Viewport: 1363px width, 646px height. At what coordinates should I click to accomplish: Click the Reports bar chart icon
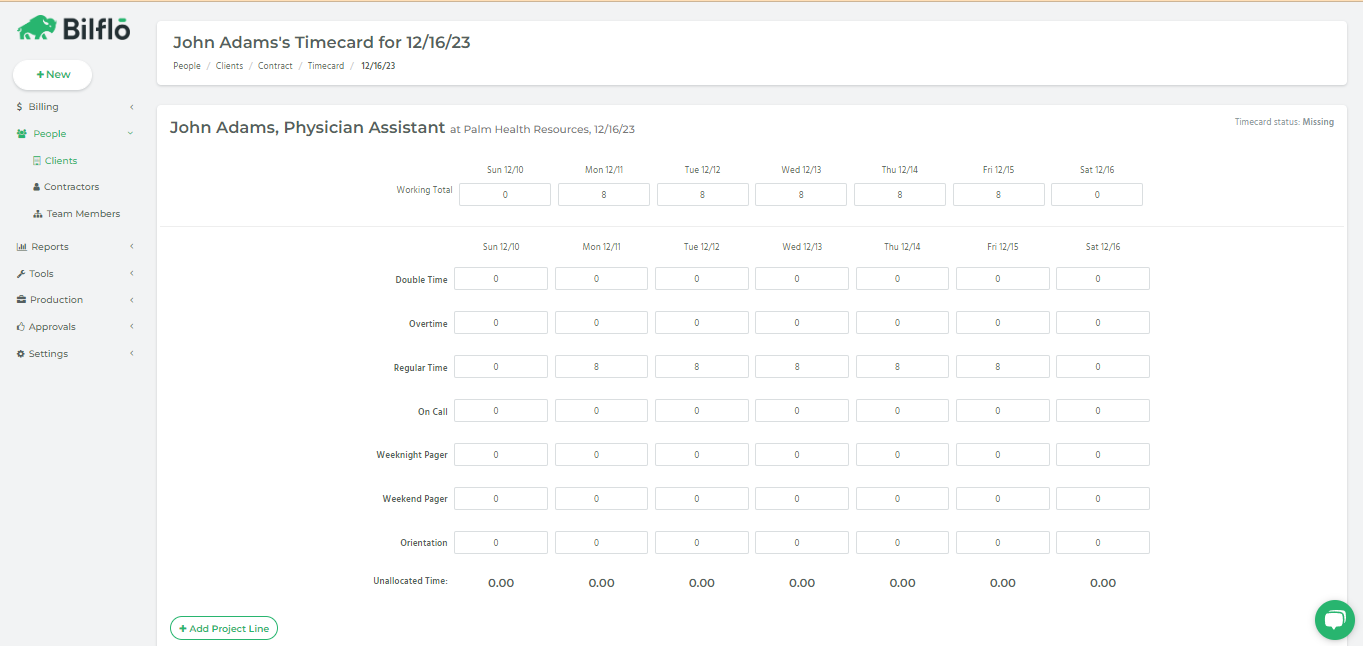coord(22,247)
